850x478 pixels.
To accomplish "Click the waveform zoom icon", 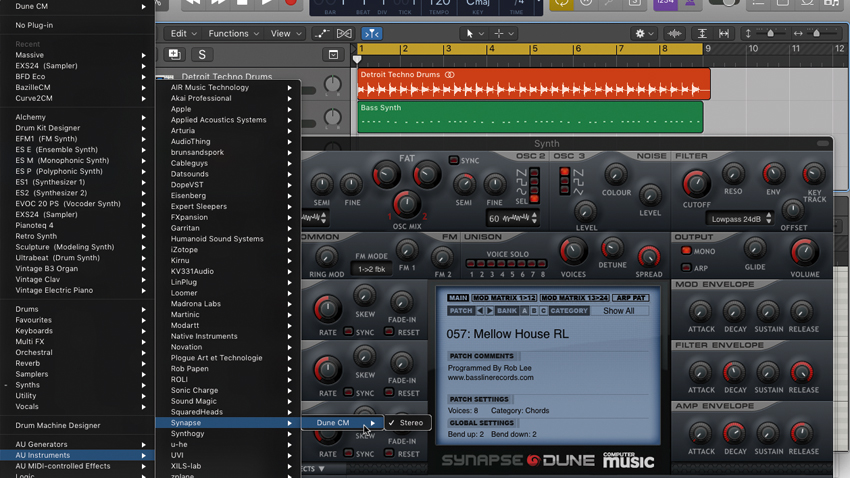I will [x=674, y=34].
